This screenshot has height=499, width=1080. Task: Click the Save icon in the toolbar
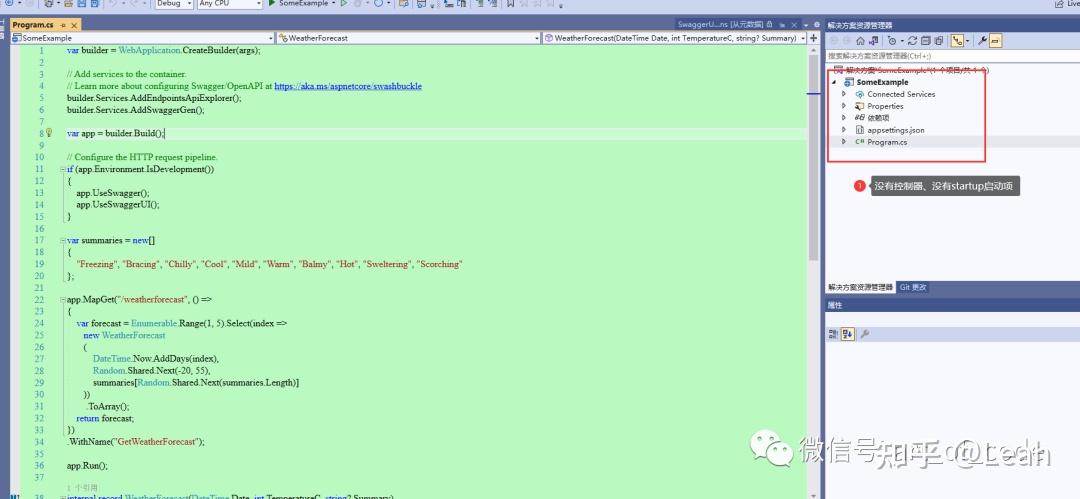pyautogui.click(x=82, y=3)
